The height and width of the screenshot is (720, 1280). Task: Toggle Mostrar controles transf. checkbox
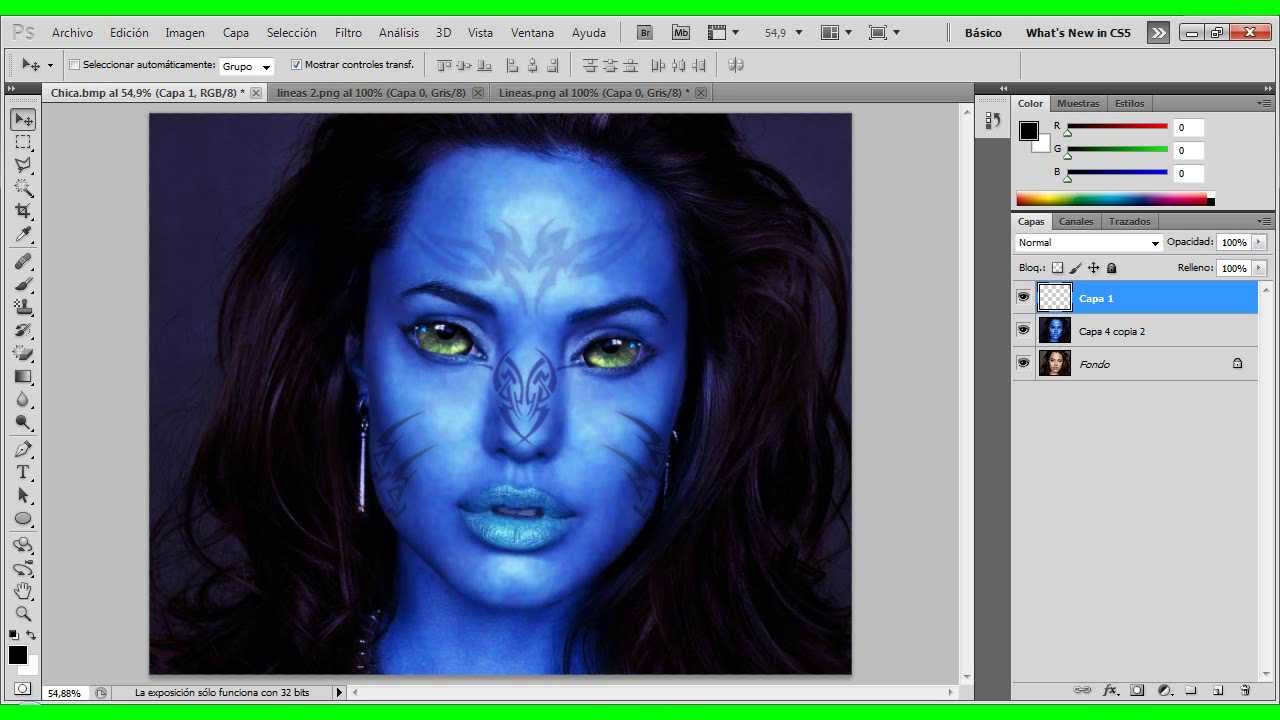[296, 65]
